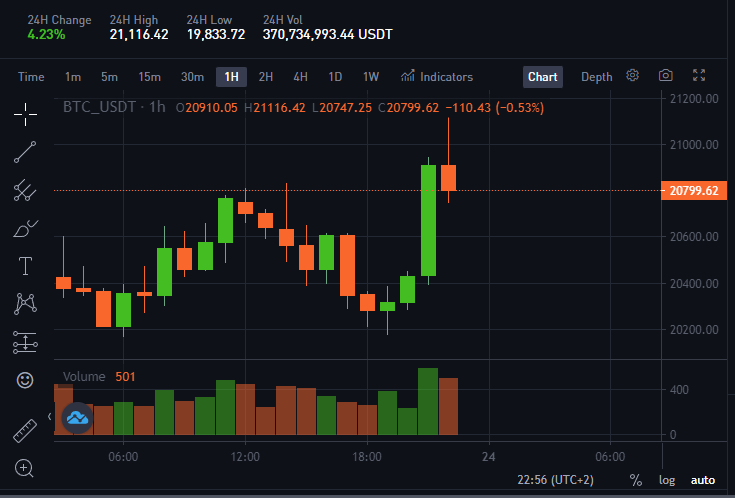Viewport: 735px width, 498px height.
Task: Switch to the Depth tab
Action: (596, 77)
